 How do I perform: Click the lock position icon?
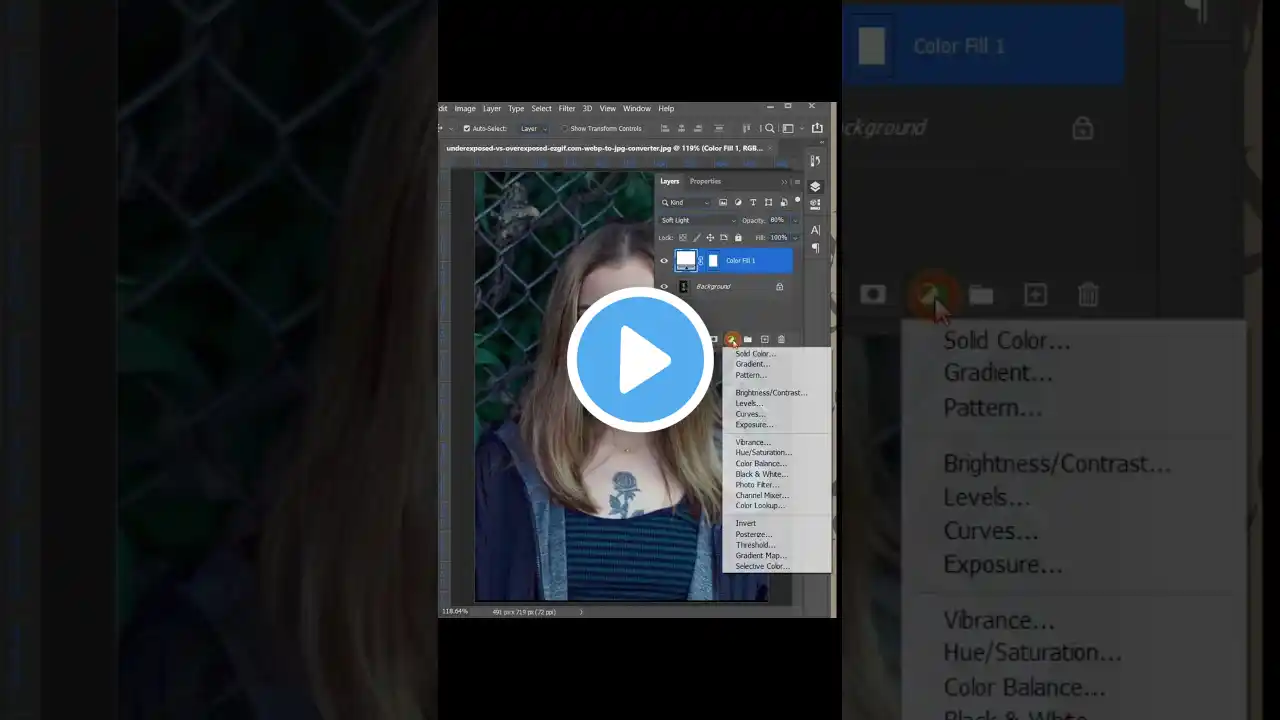click(710, 238)
